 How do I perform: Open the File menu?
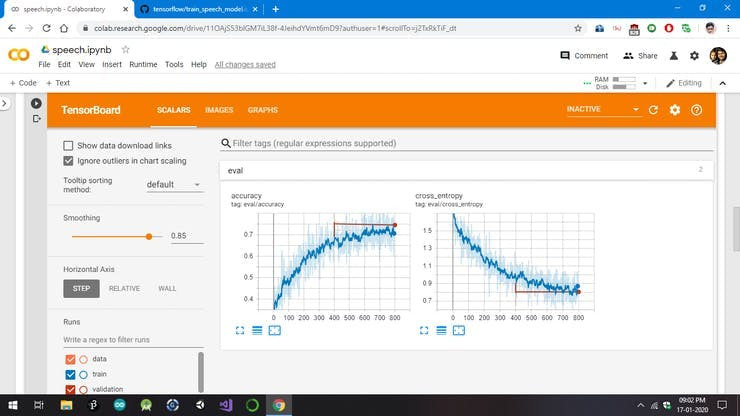[x=44, y=65]
